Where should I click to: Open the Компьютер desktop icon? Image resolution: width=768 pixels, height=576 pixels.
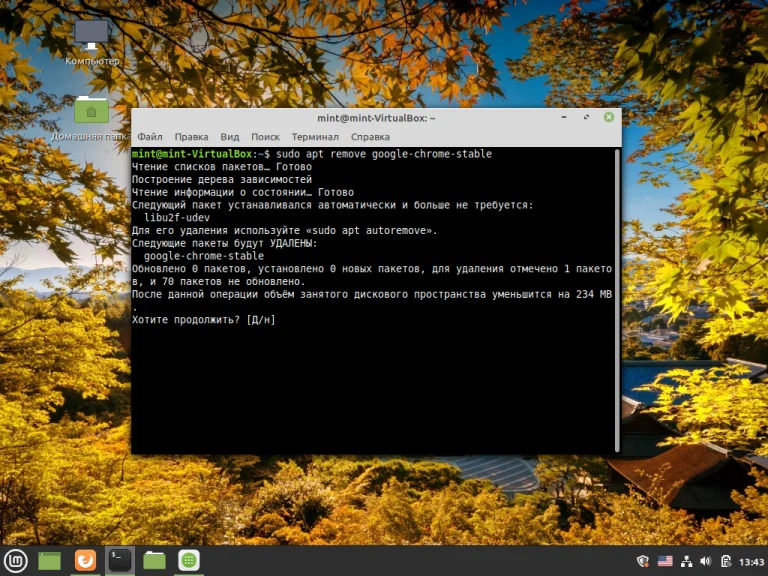[x=92, y=35]
